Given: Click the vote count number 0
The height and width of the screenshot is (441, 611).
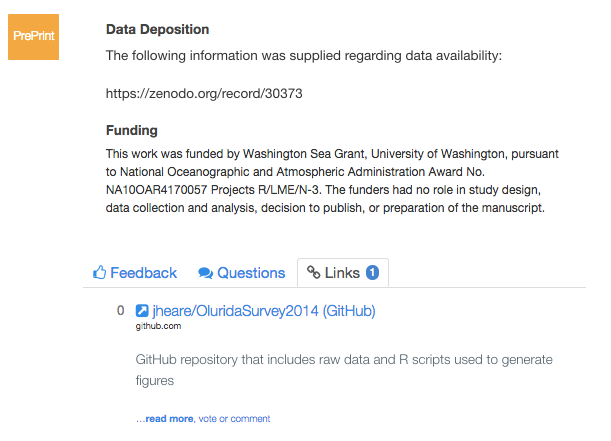Looking at the screenshot, I should [120, 310].
